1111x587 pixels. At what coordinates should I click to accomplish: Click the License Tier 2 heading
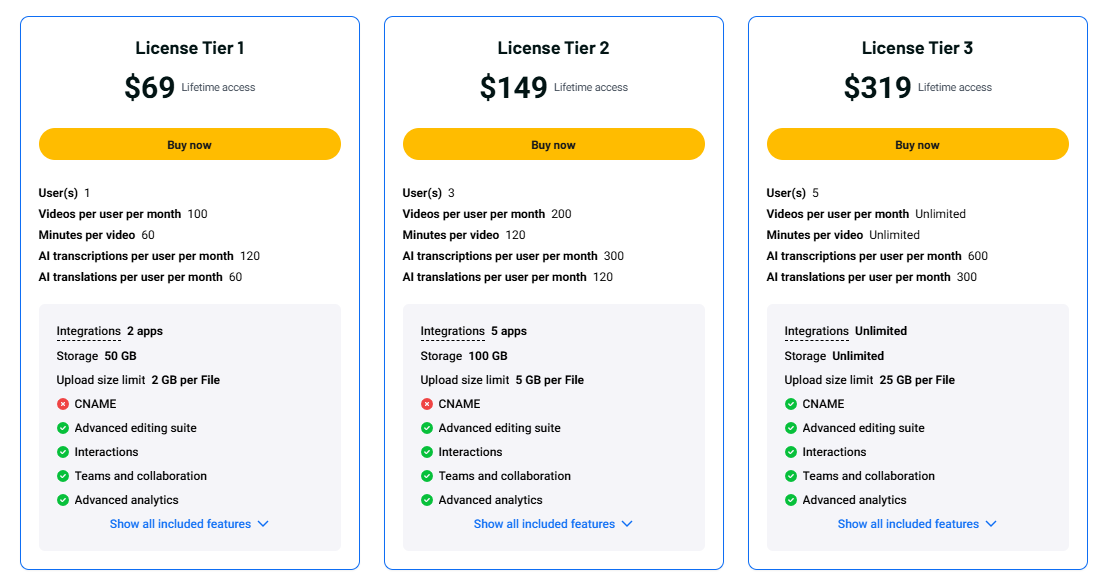coord(553,48)
